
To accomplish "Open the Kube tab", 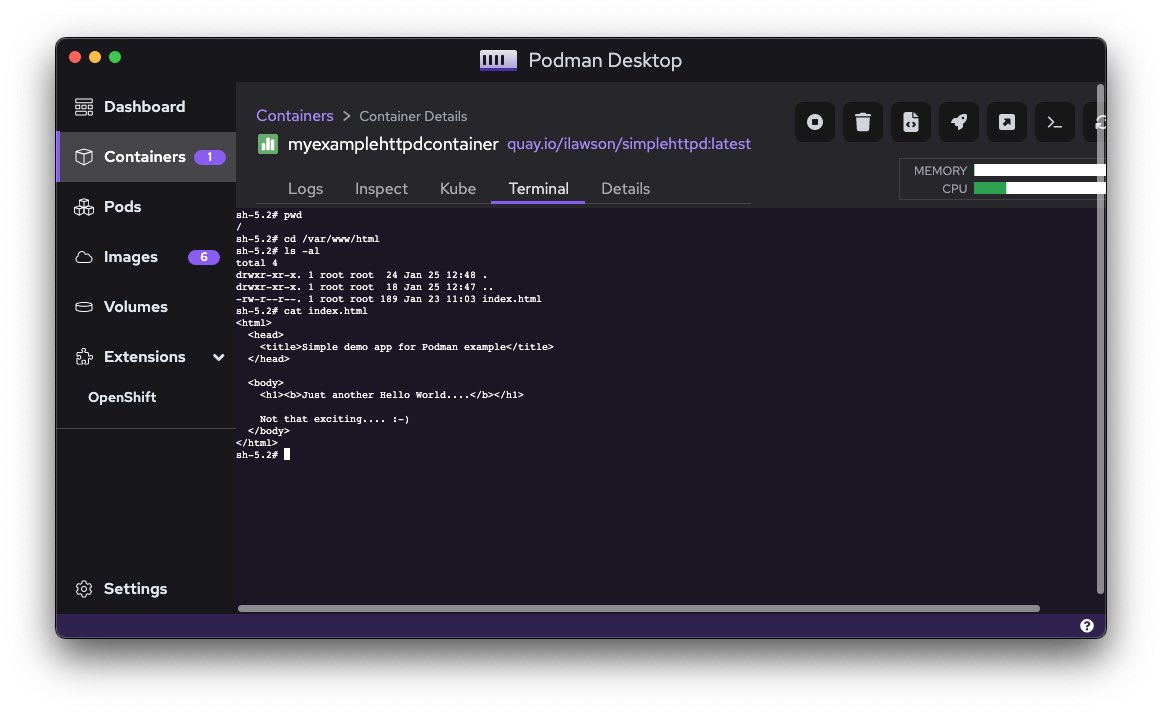I will click(458, 189).
